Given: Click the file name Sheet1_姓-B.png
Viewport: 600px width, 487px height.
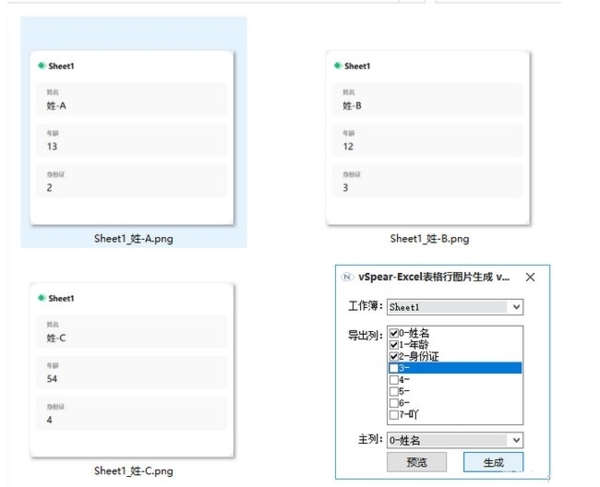Looking at the screenshot, I should [x=429, y=239].
